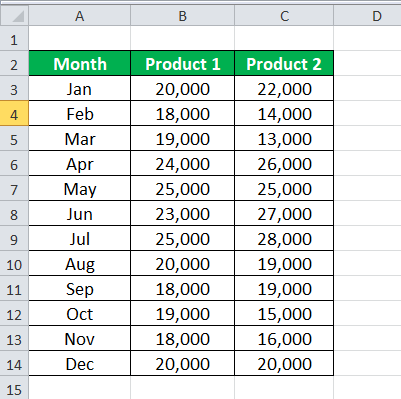Select empty cell D2 beside the table
This screenshot has height=399, width=401.
(x=367, y=63)
